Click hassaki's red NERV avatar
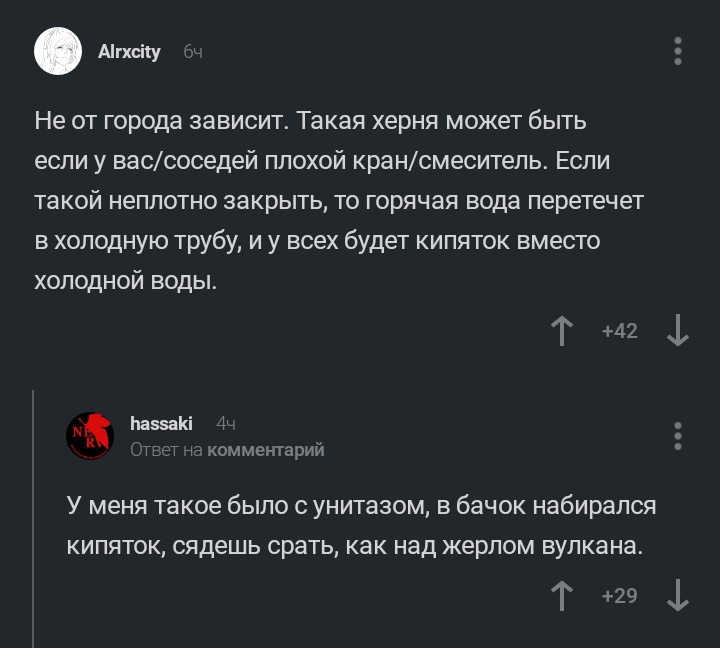 point(90,436)
